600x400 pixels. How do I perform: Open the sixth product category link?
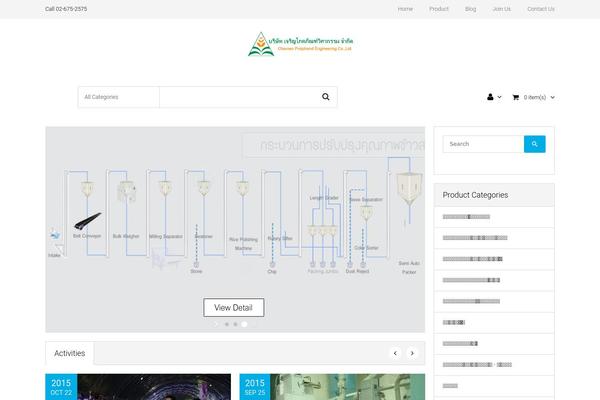[454, 322]
